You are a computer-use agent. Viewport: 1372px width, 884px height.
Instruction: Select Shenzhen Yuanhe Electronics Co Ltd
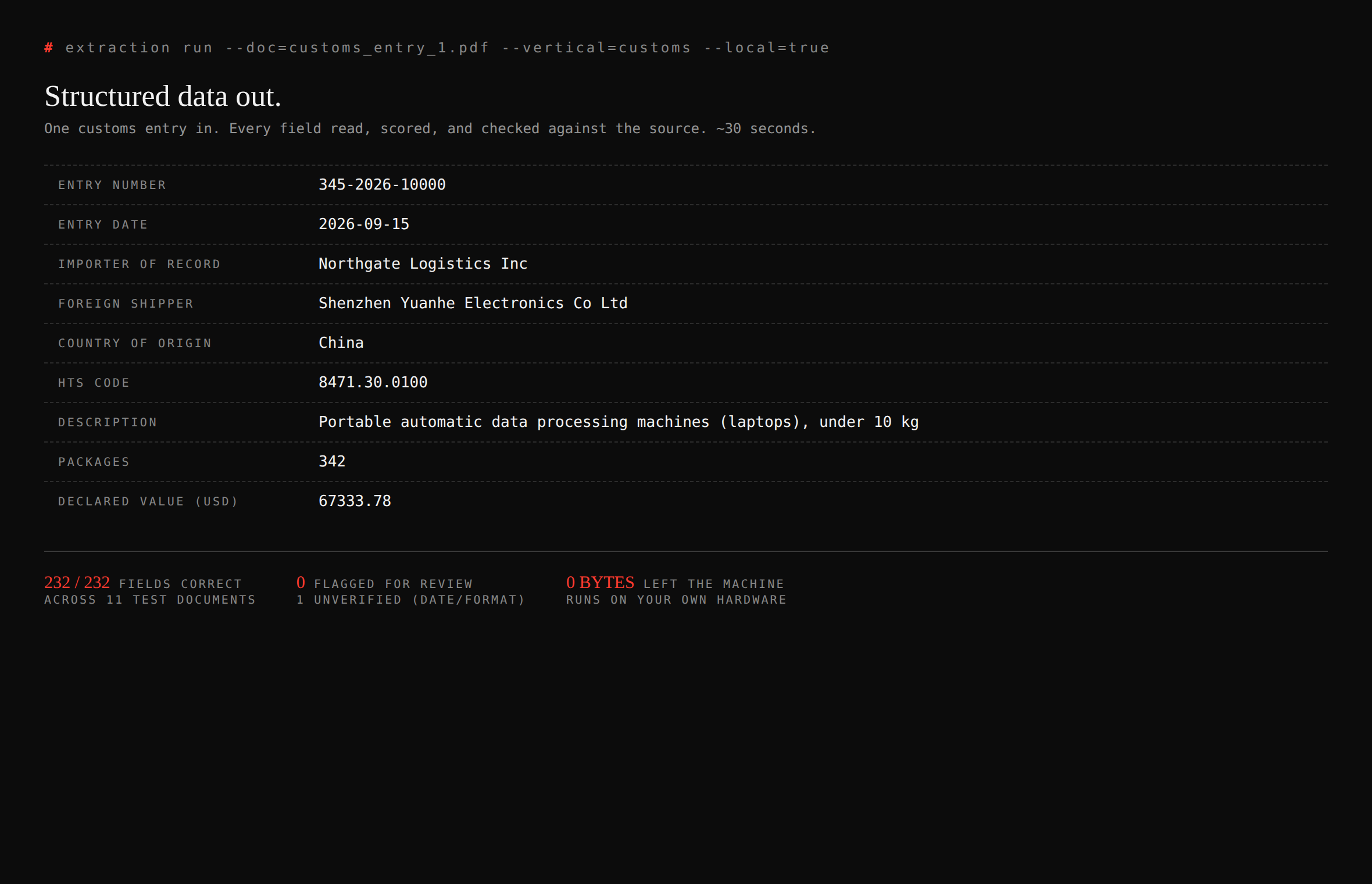click(x=473, y=303)
